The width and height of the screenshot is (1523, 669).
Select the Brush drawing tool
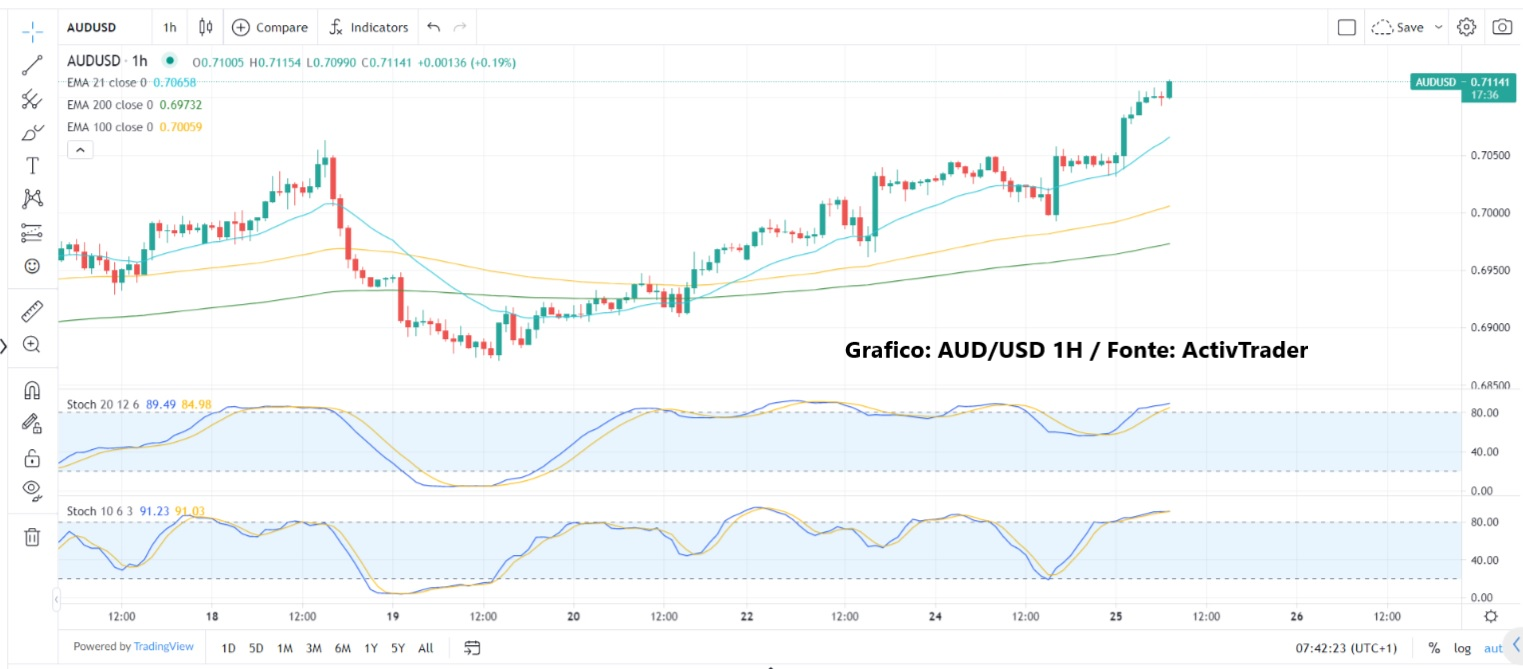(32, 132)
